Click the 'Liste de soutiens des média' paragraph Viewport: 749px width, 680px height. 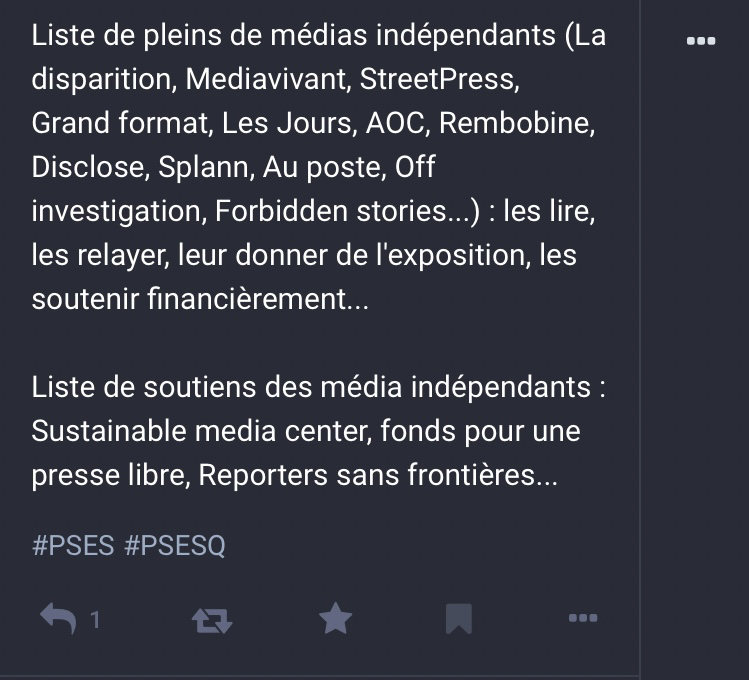coord(318,431)
